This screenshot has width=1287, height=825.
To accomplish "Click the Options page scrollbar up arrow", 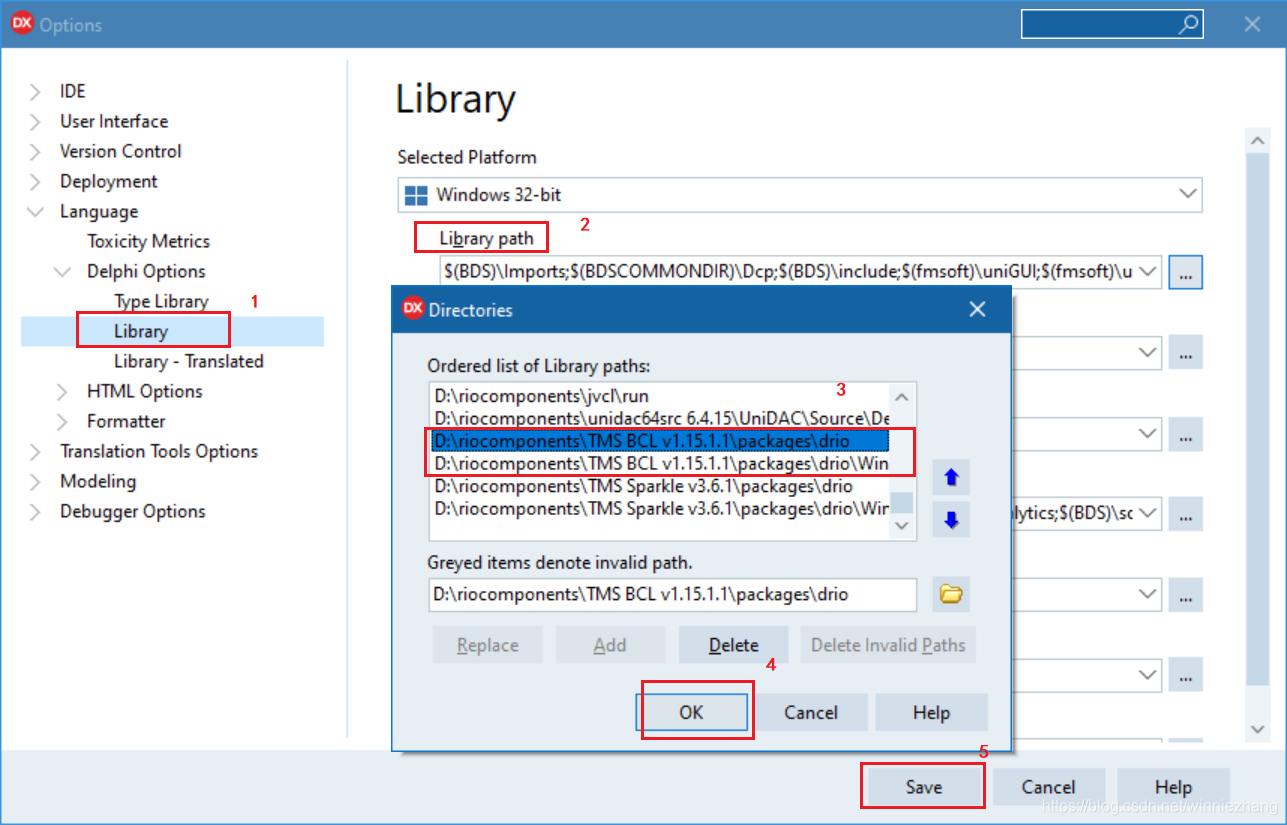I will click(x=1258, y=141).
